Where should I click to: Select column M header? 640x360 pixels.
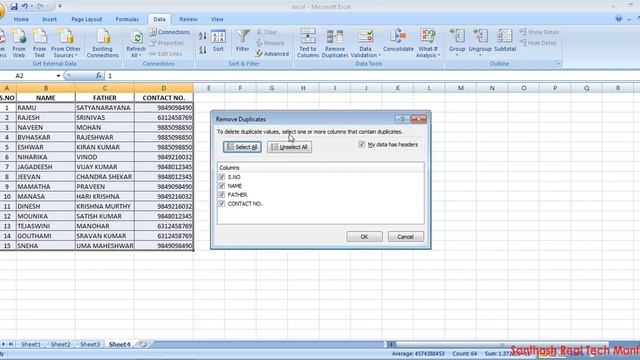[460, 88]
